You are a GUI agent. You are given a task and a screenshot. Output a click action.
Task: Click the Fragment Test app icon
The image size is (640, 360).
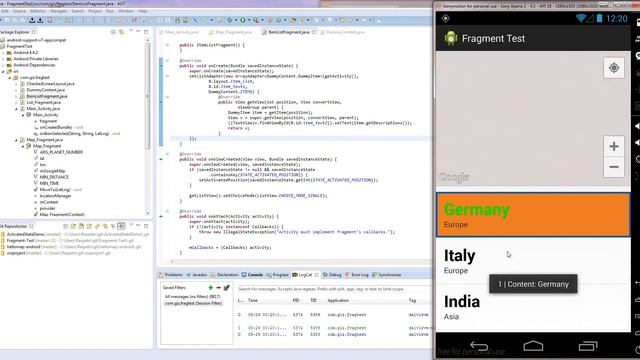coord(451,38)
